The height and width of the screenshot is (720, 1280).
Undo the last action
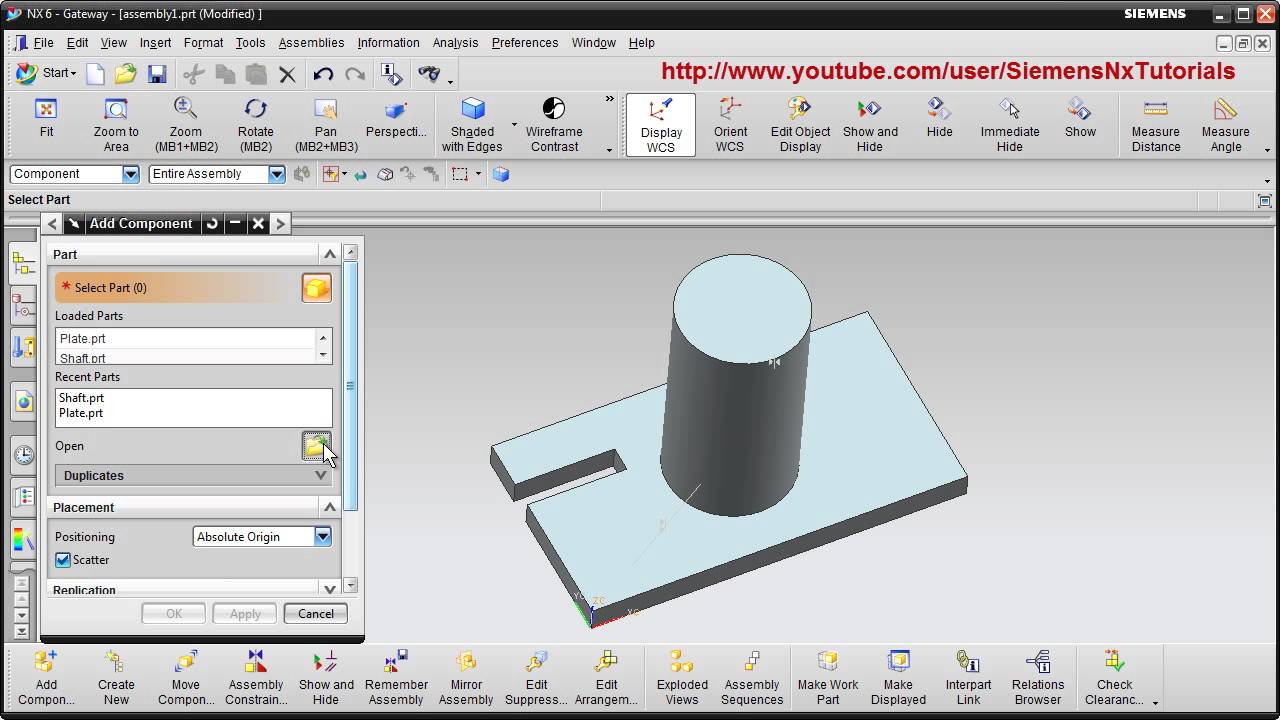click(x=322, y=73)
